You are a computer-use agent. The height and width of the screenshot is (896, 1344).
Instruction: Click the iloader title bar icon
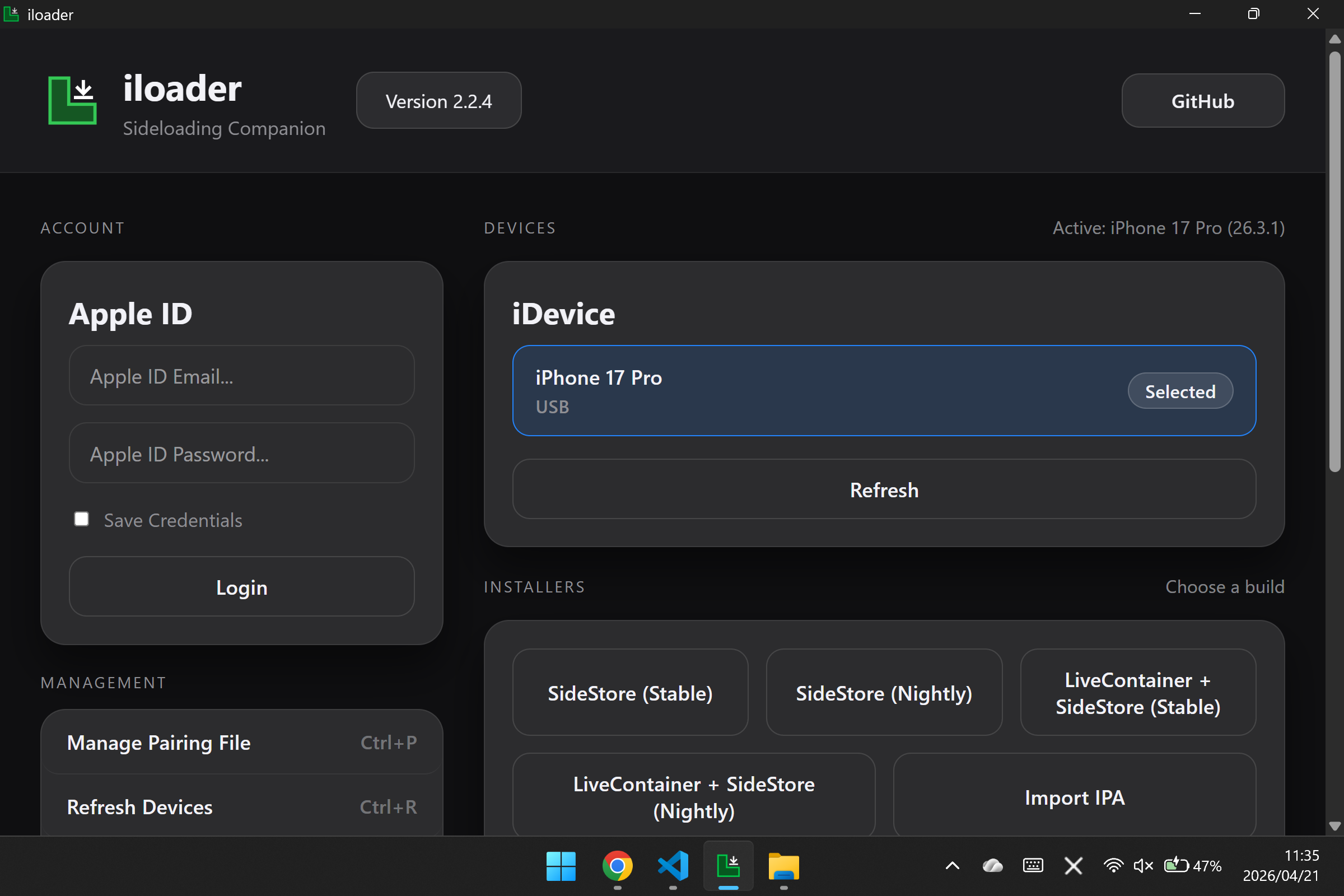[11, 13]
